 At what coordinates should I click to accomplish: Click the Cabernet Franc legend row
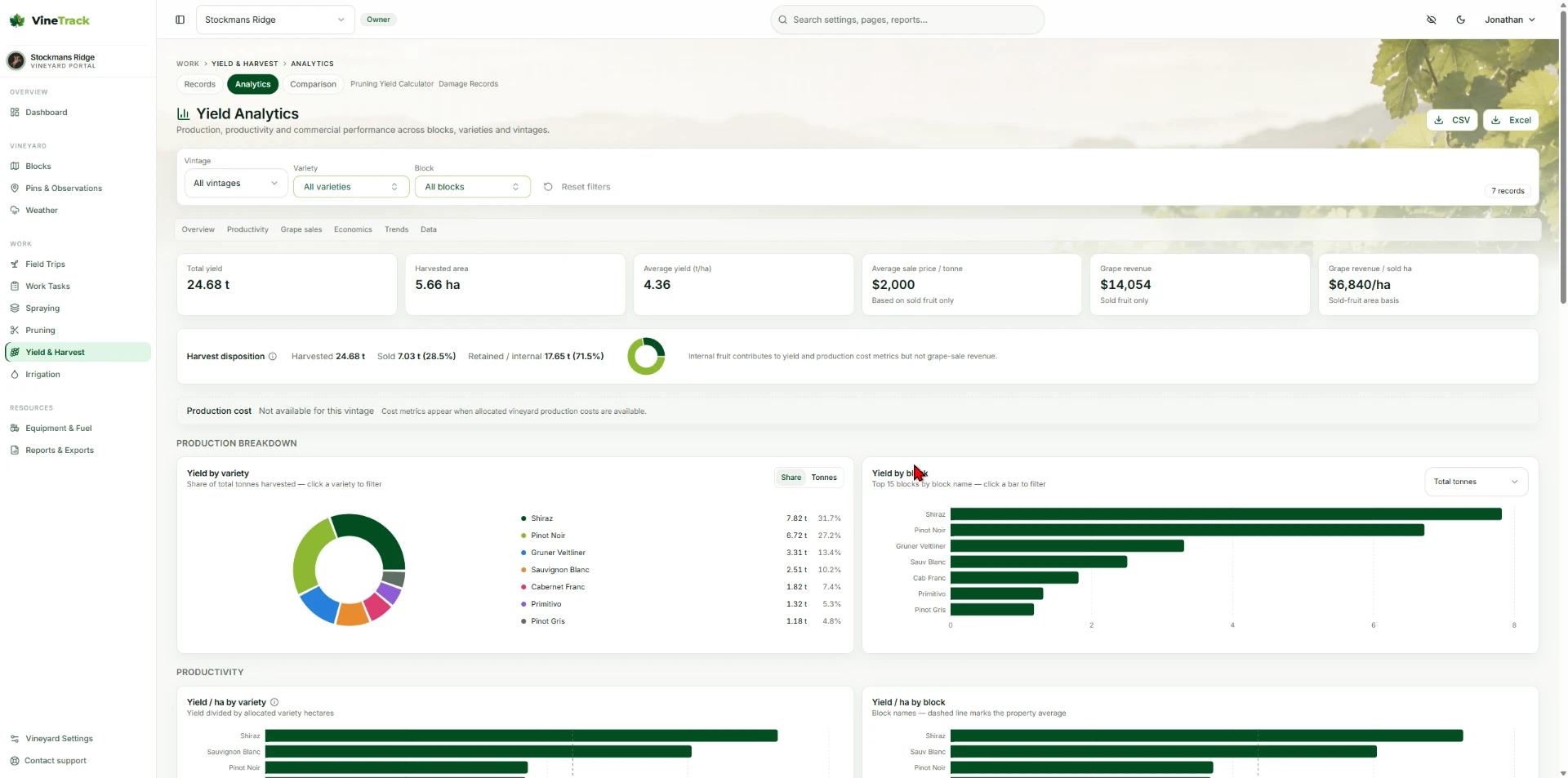point(680,587)
